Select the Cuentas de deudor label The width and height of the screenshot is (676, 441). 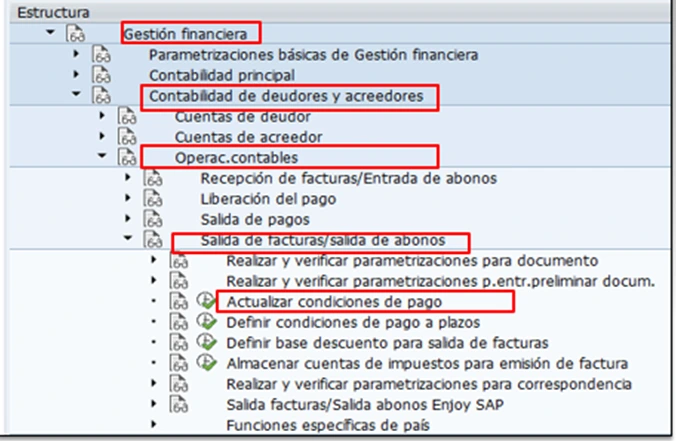tap(243, 117)
